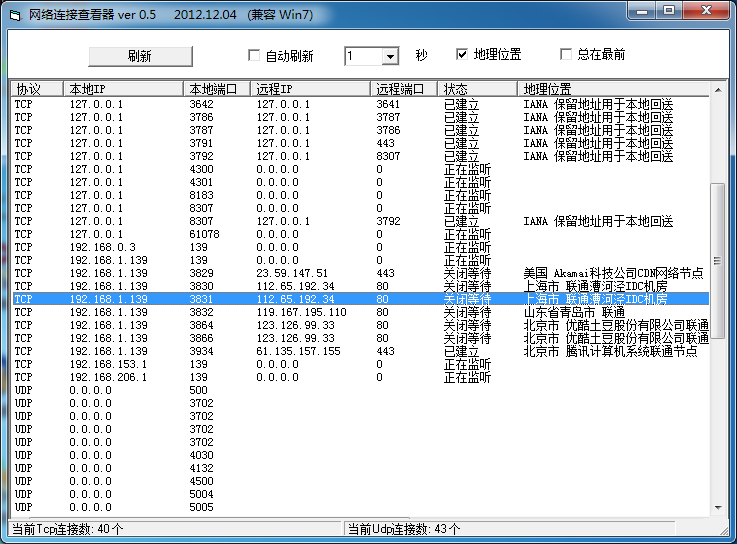
Task: Select the row with local port 8183
Action: pos(361,195)
